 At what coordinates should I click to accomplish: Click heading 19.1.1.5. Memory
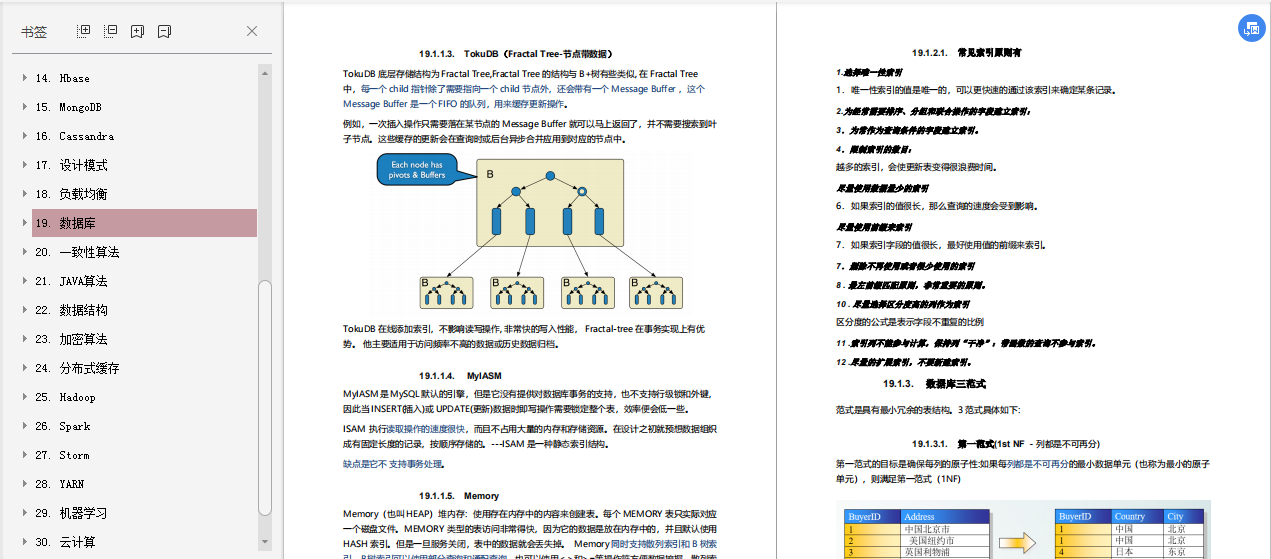point(459,495)
